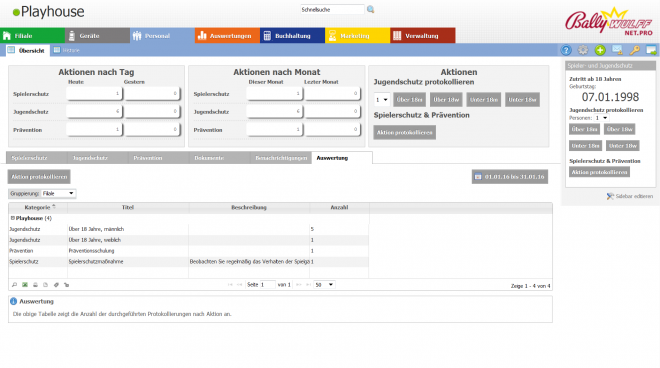Click sidebar Aktion protokollieren button

tap(599, 172)
